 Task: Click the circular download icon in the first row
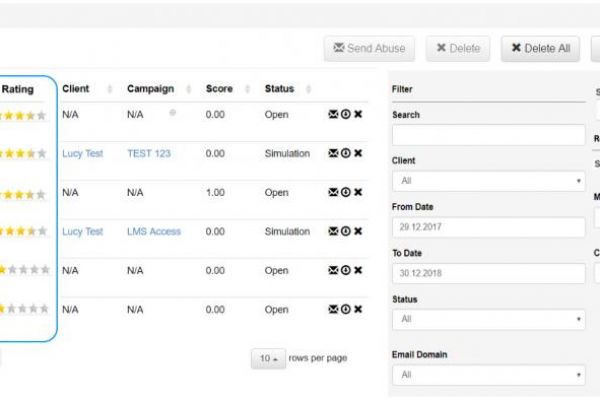346,115
